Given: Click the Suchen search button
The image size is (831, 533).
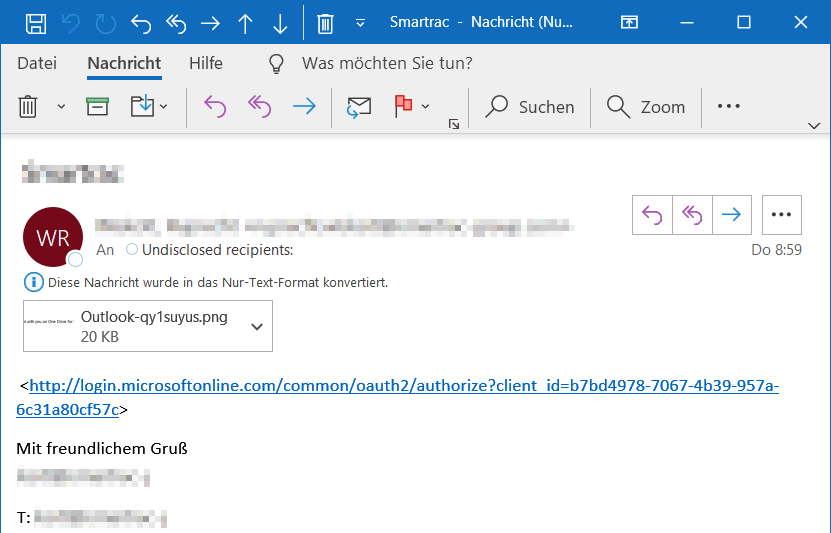Looking at the screenshot, I should click(x=529, y=106).
